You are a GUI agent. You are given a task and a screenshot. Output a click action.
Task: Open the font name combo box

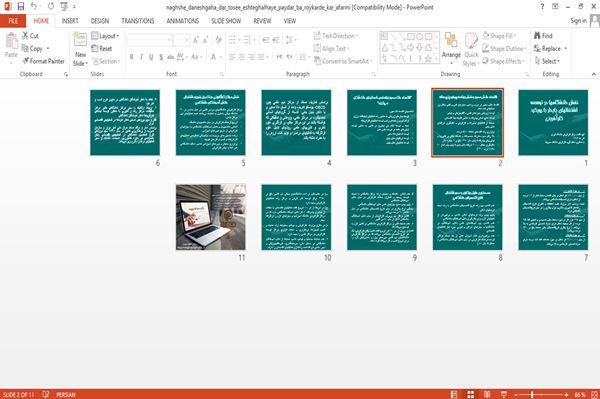[150, 40]
